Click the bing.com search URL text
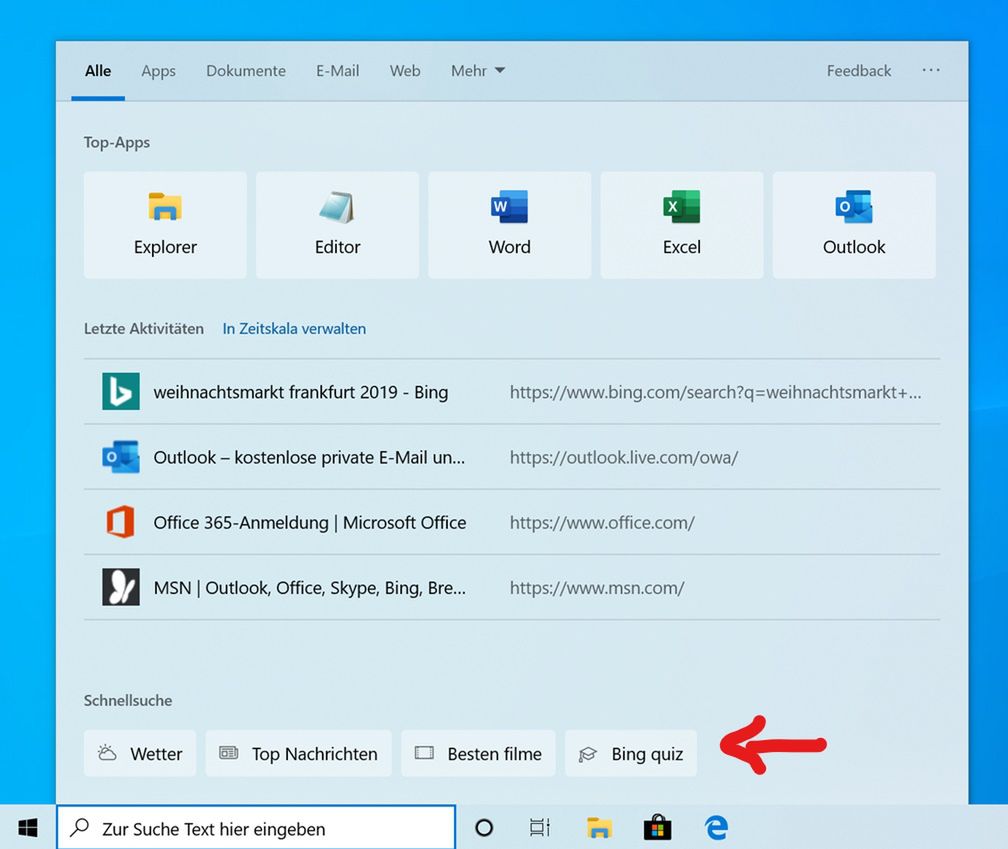Viewport: 1008px width, 849px height. tap(716, 392)
